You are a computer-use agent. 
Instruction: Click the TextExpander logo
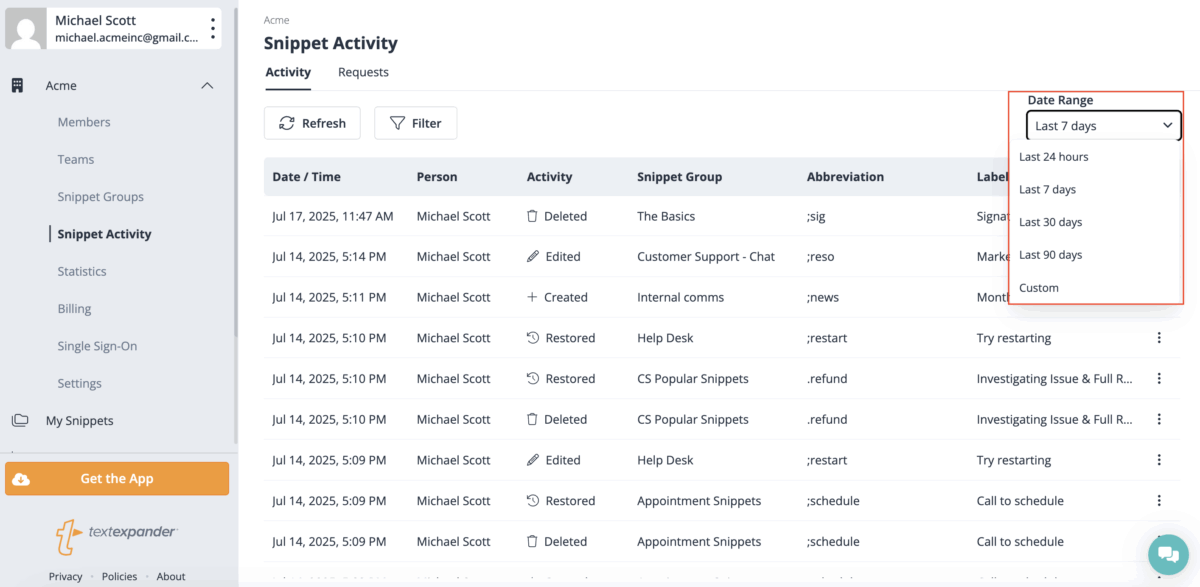coord(116,535)
